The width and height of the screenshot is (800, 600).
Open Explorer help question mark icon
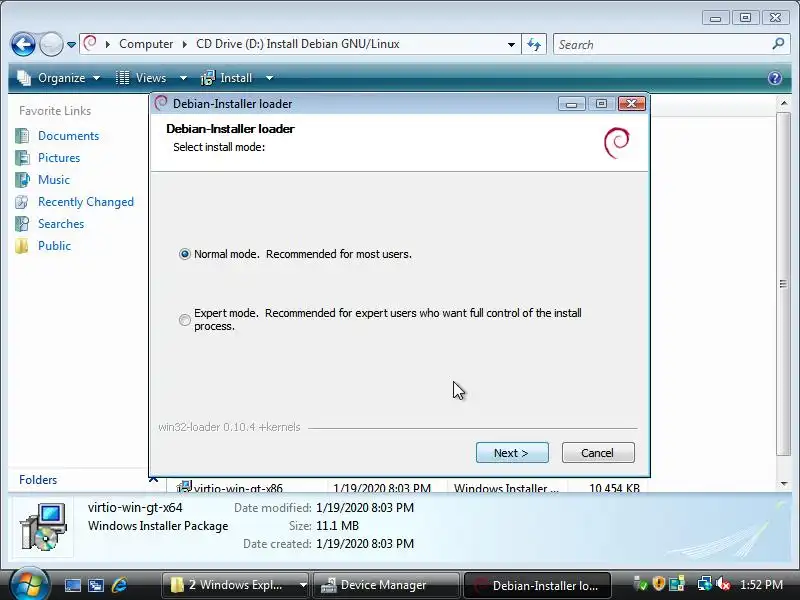pyautogui.click(x=774, y=78)
